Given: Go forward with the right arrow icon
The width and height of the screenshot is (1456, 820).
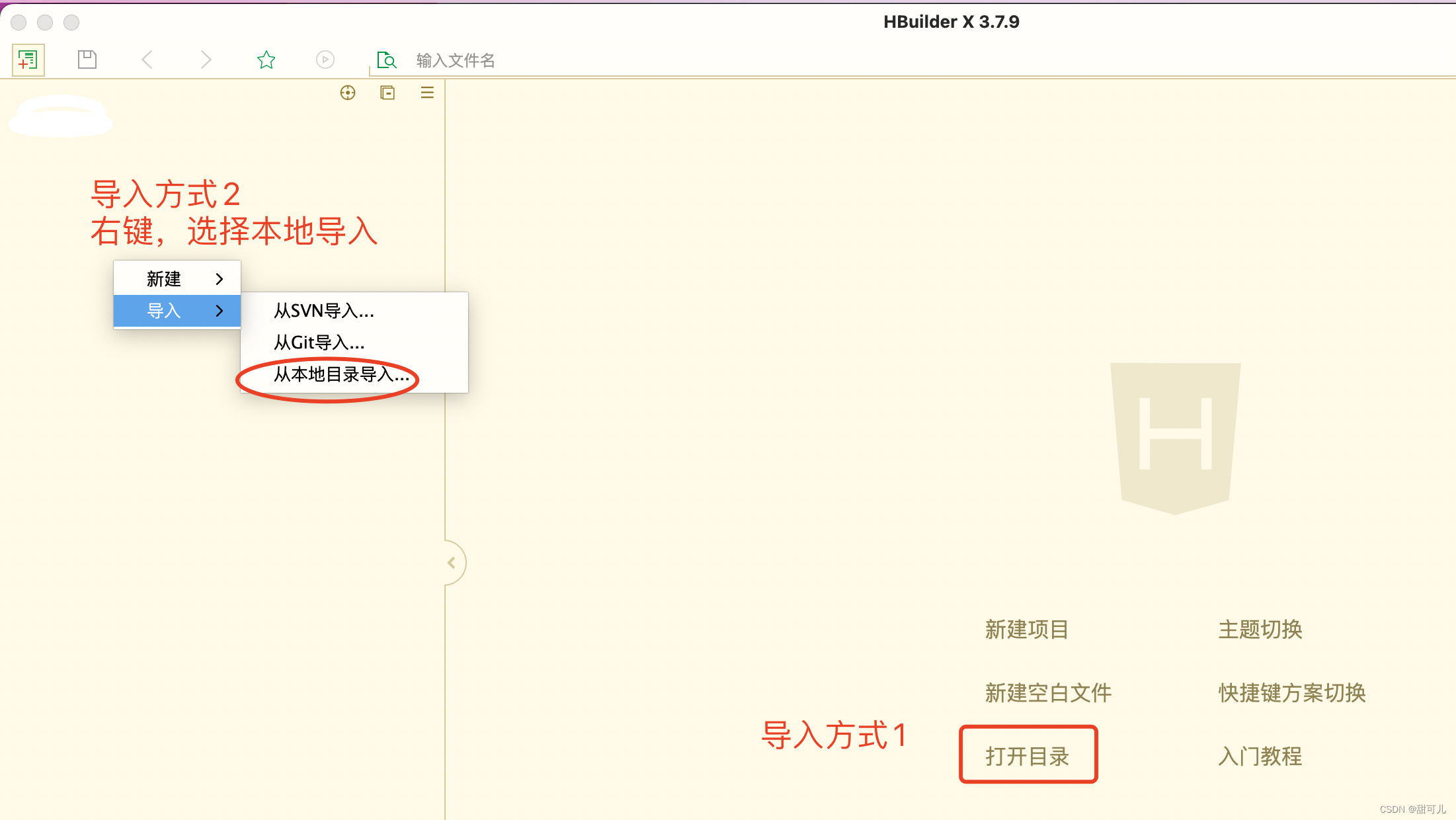Looking at the screenshot, I should pyautogui.click(x=206, y=60).
